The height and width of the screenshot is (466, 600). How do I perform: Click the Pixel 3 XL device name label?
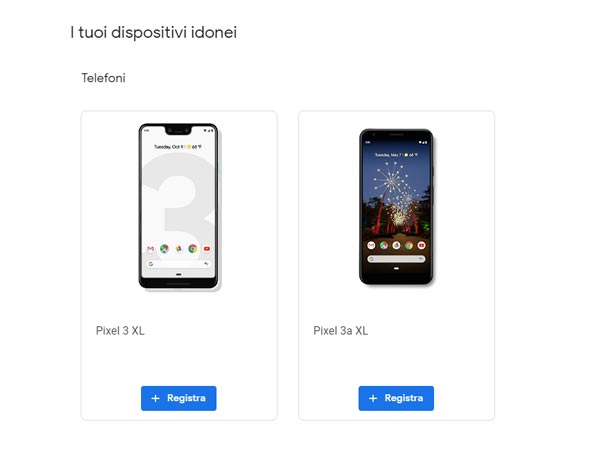click(120, 331)
